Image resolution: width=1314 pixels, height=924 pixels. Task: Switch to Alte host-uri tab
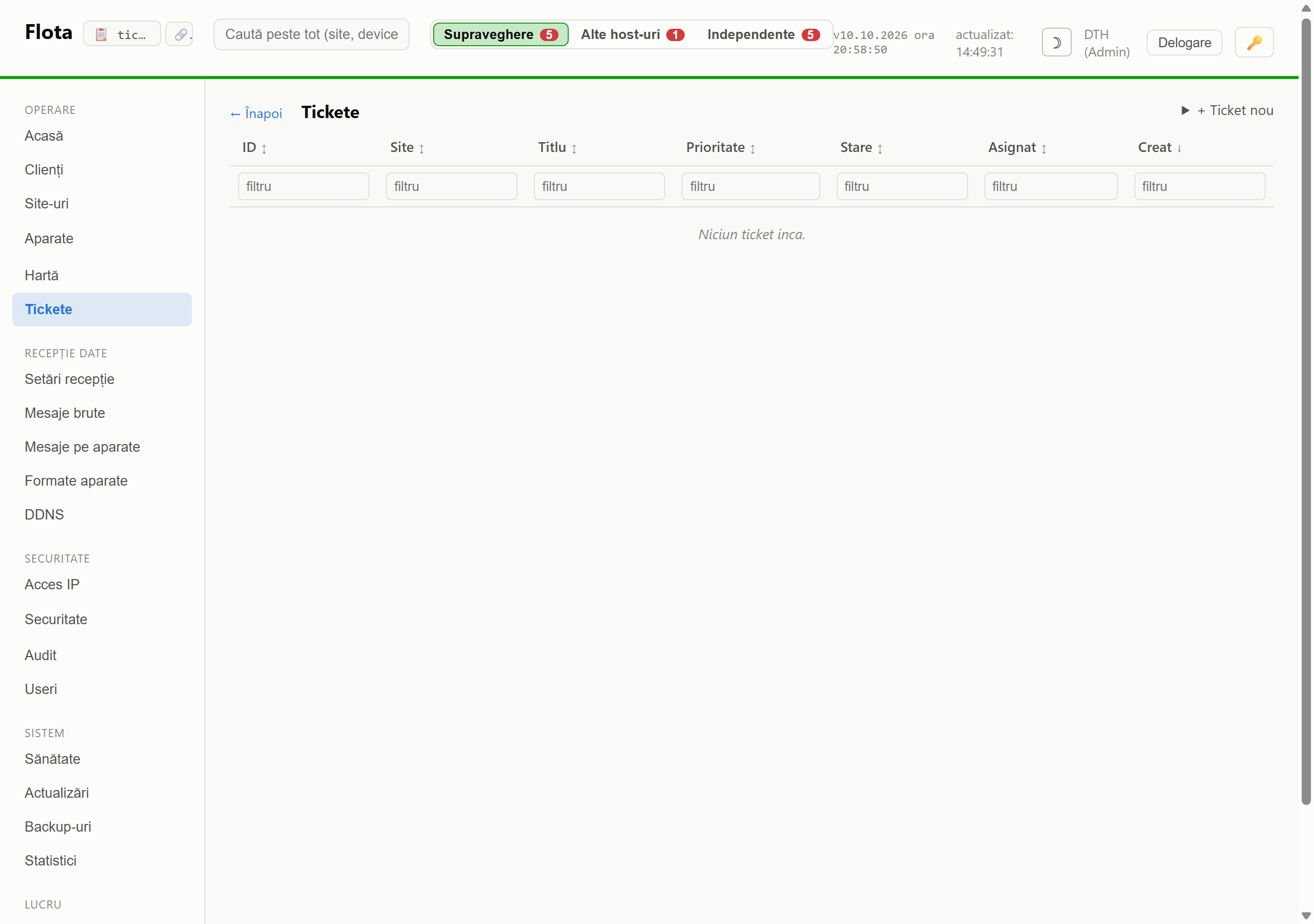point(632,34)
